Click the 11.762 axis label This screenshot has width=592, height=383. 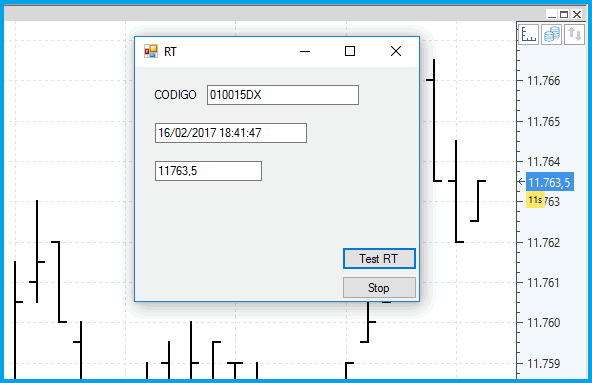coord(543,242)
